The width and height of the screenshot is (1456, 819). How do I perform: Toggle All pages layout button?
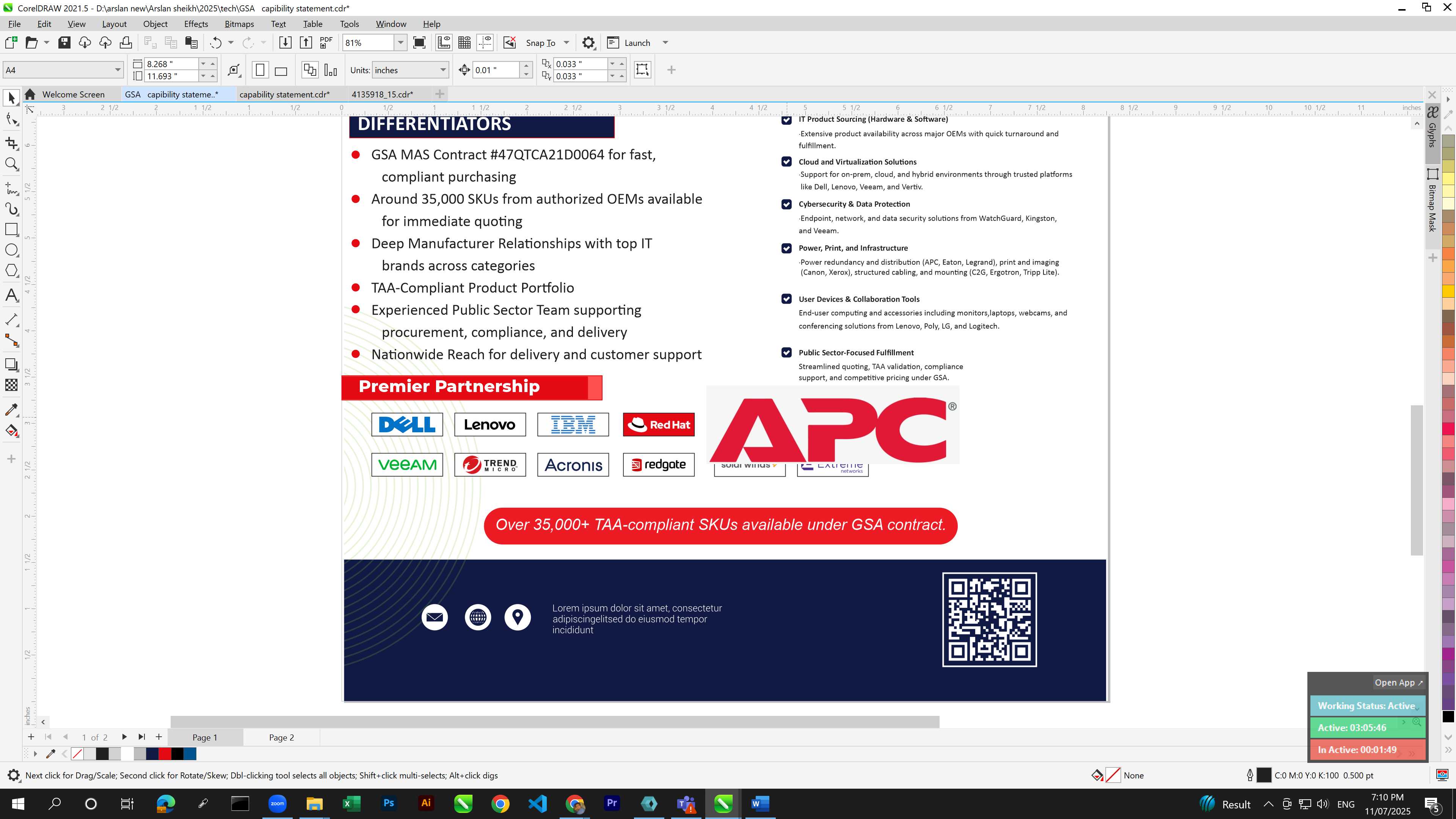pos(310,70)
